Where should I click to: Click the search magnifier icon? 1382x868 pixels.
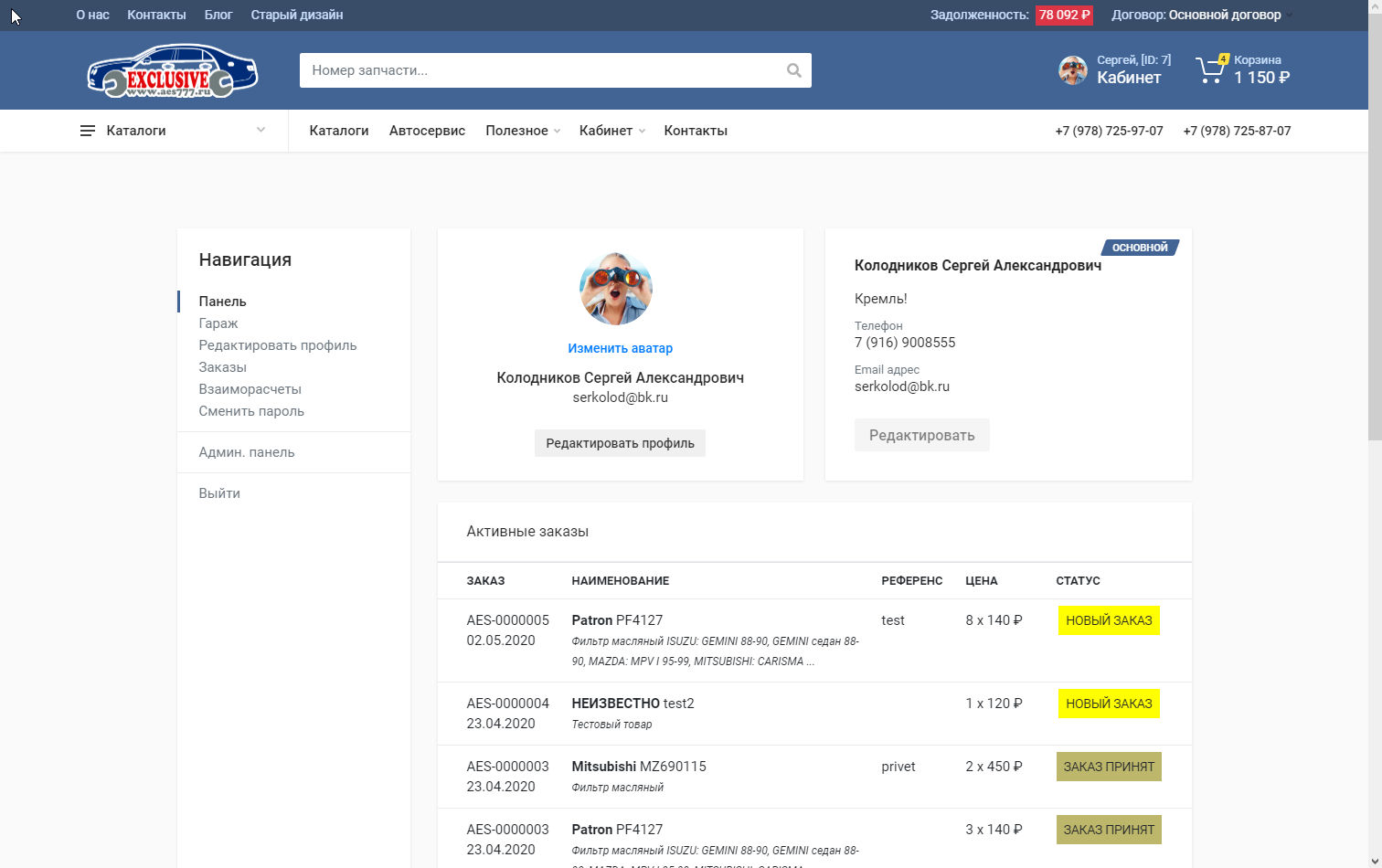[x=793, y=70]
